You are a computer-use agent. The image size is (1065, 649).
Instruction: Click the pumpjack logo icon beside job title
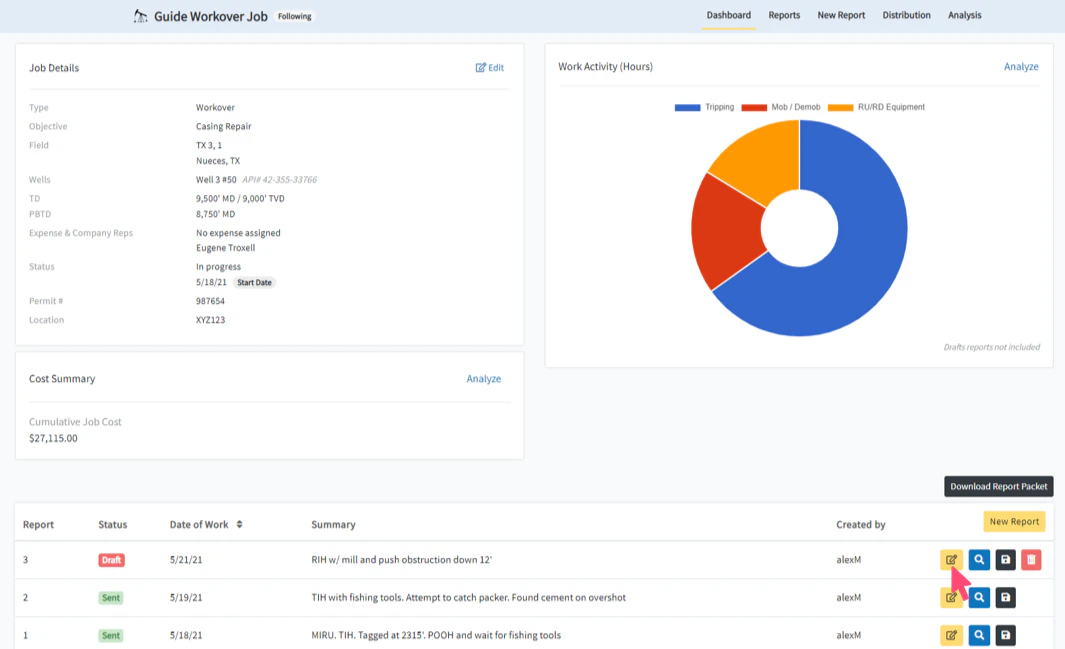[x=141, y=16]
